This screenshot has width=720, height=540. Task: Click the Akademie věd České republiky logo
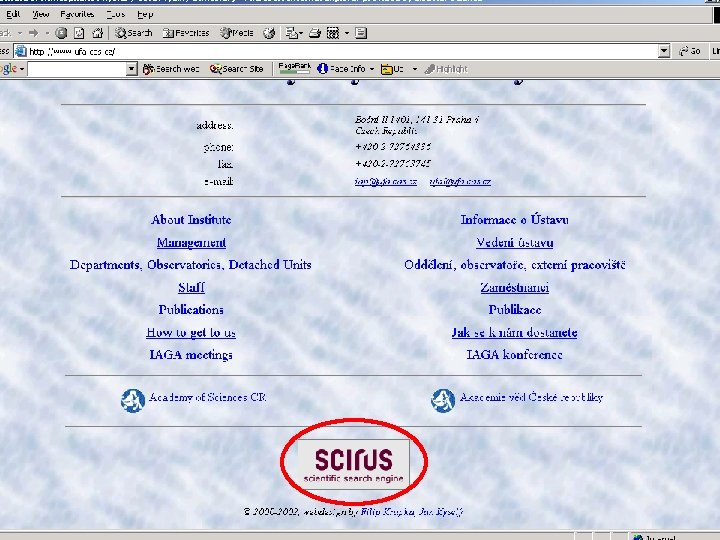(x=443, y=400)
